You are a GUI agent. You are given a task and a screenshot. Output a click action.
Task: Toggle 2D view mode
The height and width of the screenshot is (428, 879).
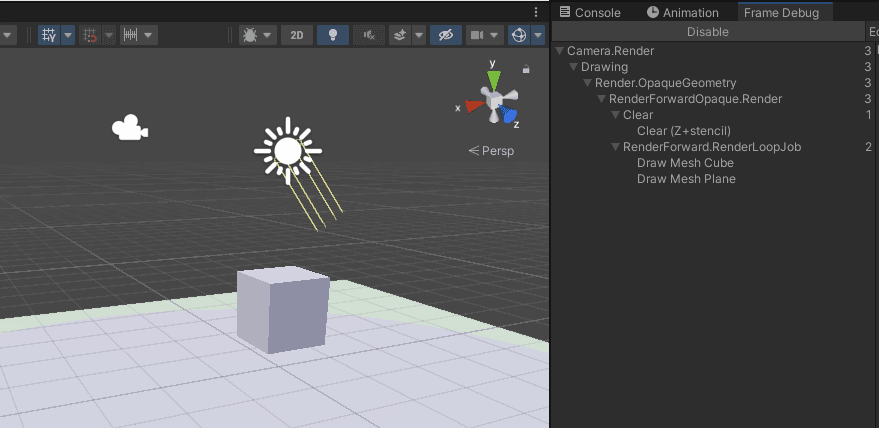[297, 35]
